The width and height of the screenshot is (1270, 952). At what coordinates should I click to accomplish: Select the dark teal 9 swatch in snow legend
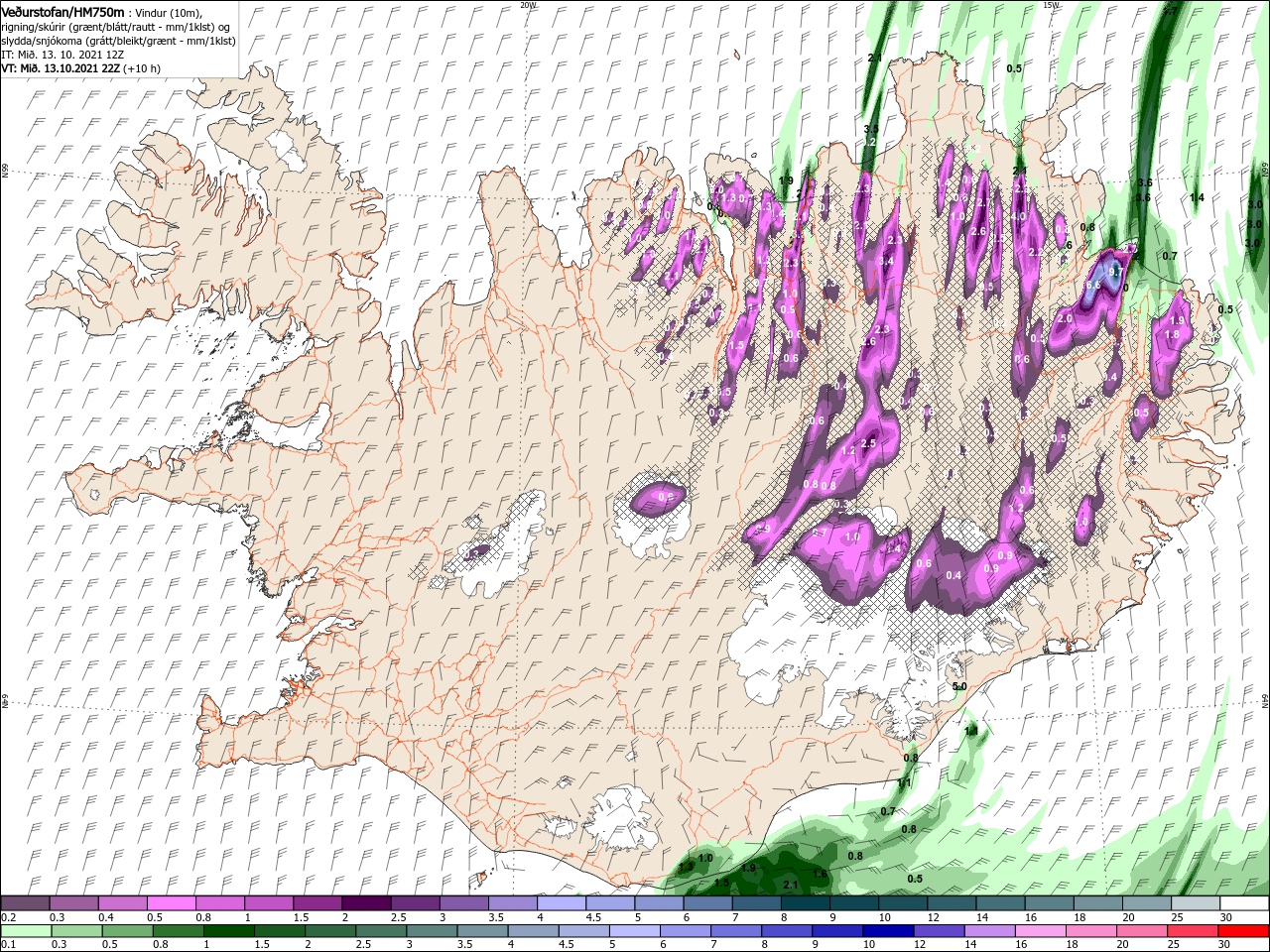(x=853, y=903)
